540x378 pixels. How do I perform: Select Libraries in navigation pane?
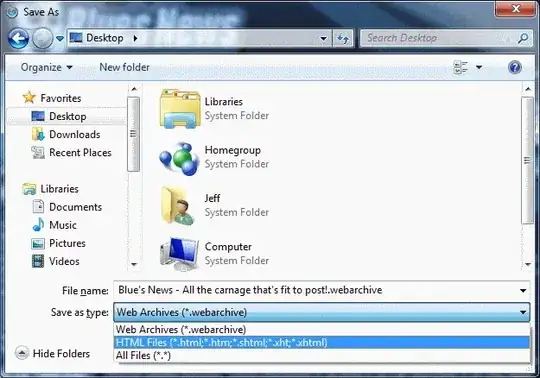(59, 189)
